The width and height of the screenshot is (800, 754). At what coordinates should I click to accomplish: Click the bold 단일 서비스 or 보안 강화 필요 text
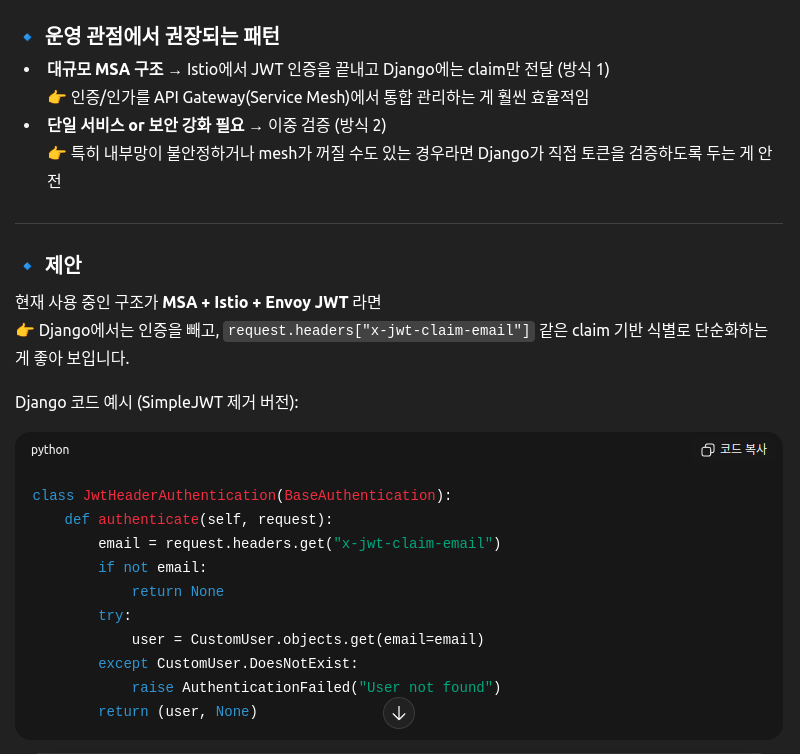pos(146,125)
